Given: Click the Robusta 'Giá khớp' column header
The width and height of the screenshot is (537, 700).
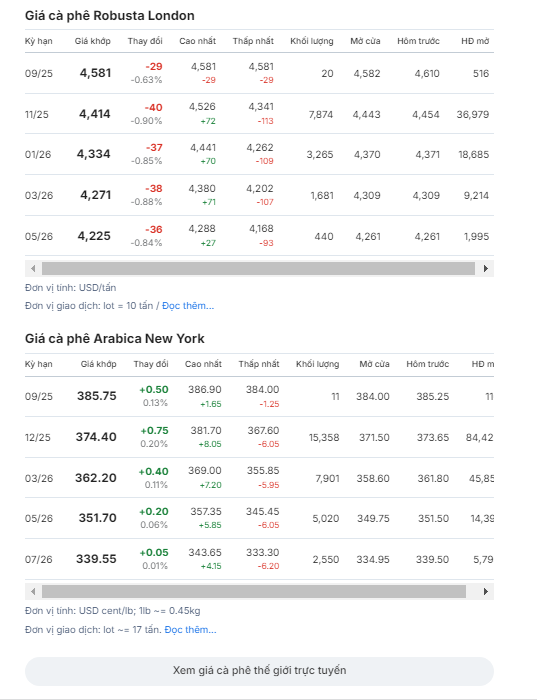Looking at the screenshot, I should 92,41.
